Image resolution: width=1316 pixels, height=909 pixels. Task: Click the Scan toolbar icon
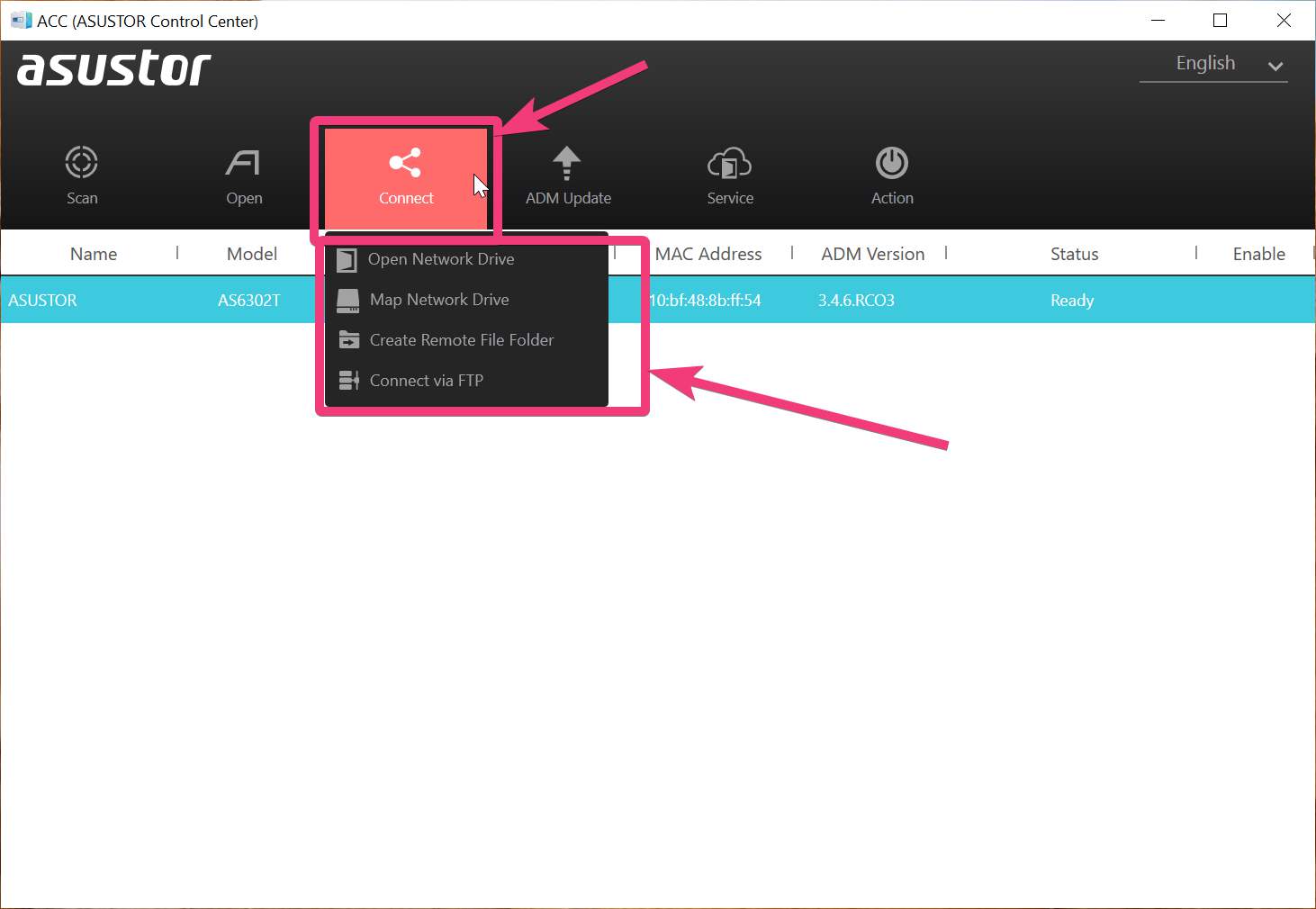tap(81, 176)
